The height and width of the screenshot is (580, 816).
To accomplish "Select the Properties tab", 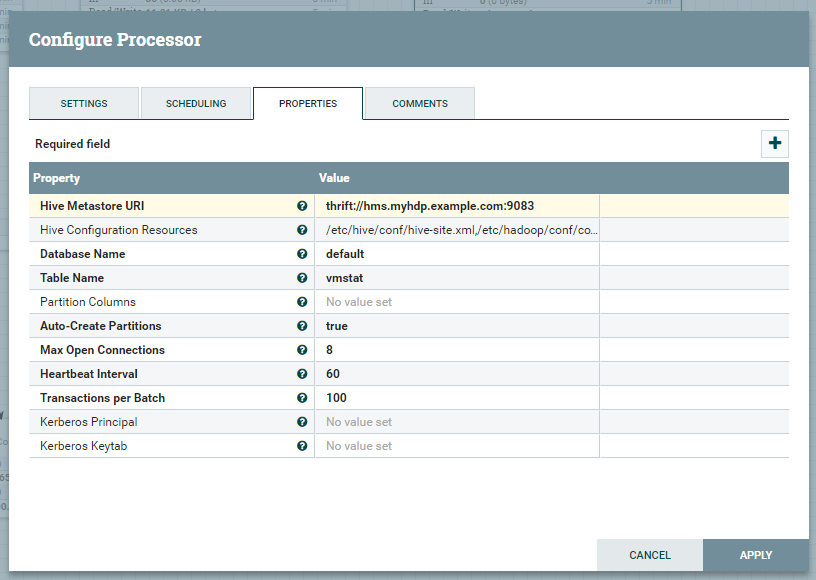I will (308, 104).
